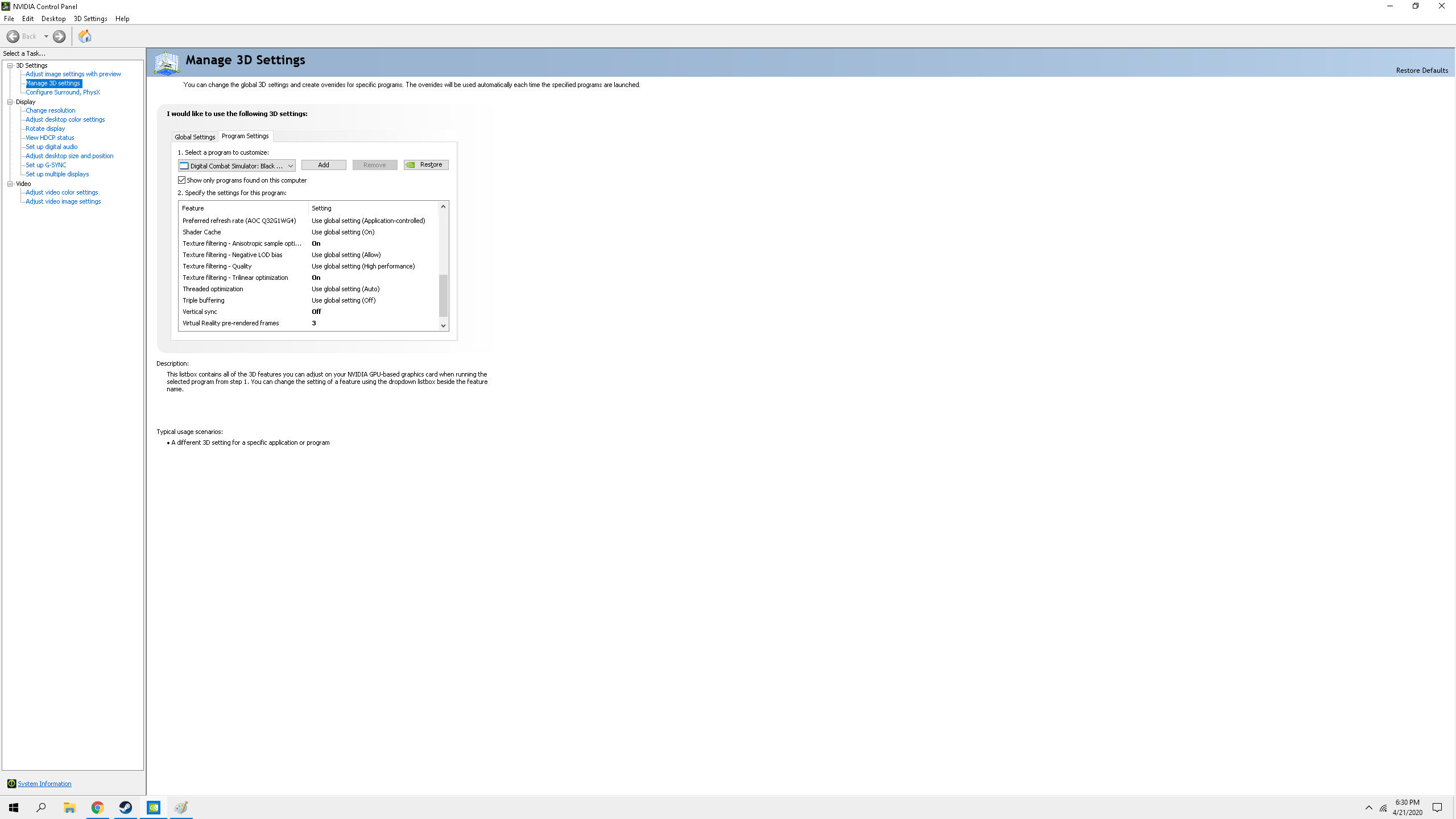Select Negative LOD bias setting row
This screenshot has width=1456, height=819.
pyautogui.click(x=309, y=255)
